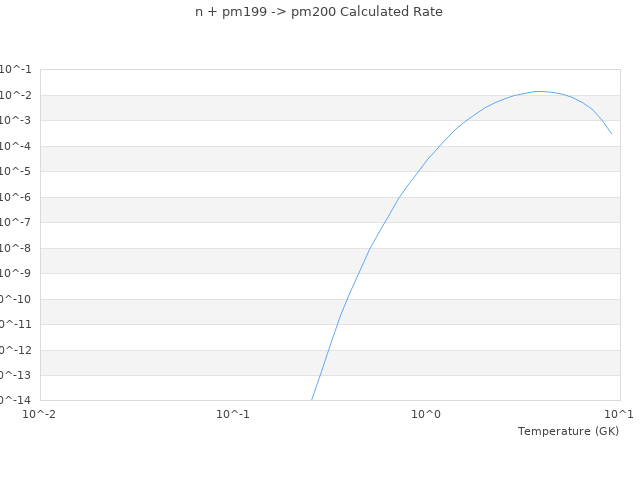Select the 10^-8 y-axis tick label
Screen dimensions: 640x480
point(16,248)
